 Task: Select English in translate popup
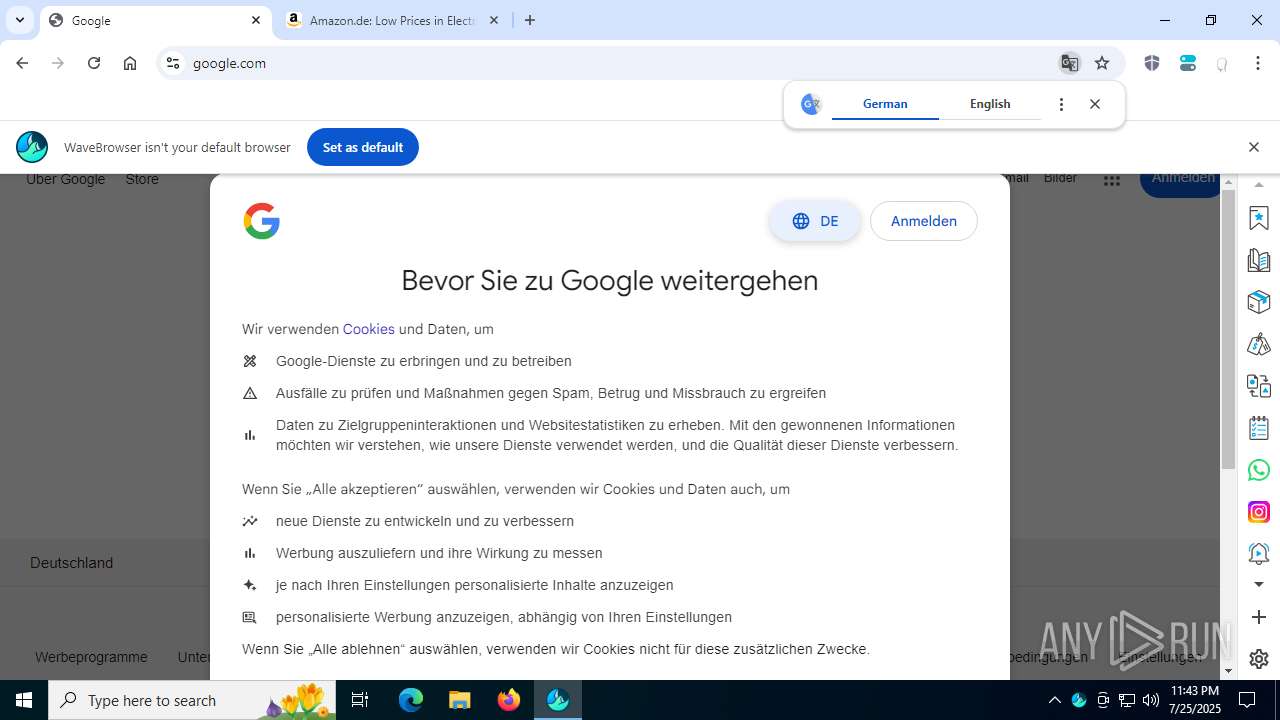coord(990,104)
